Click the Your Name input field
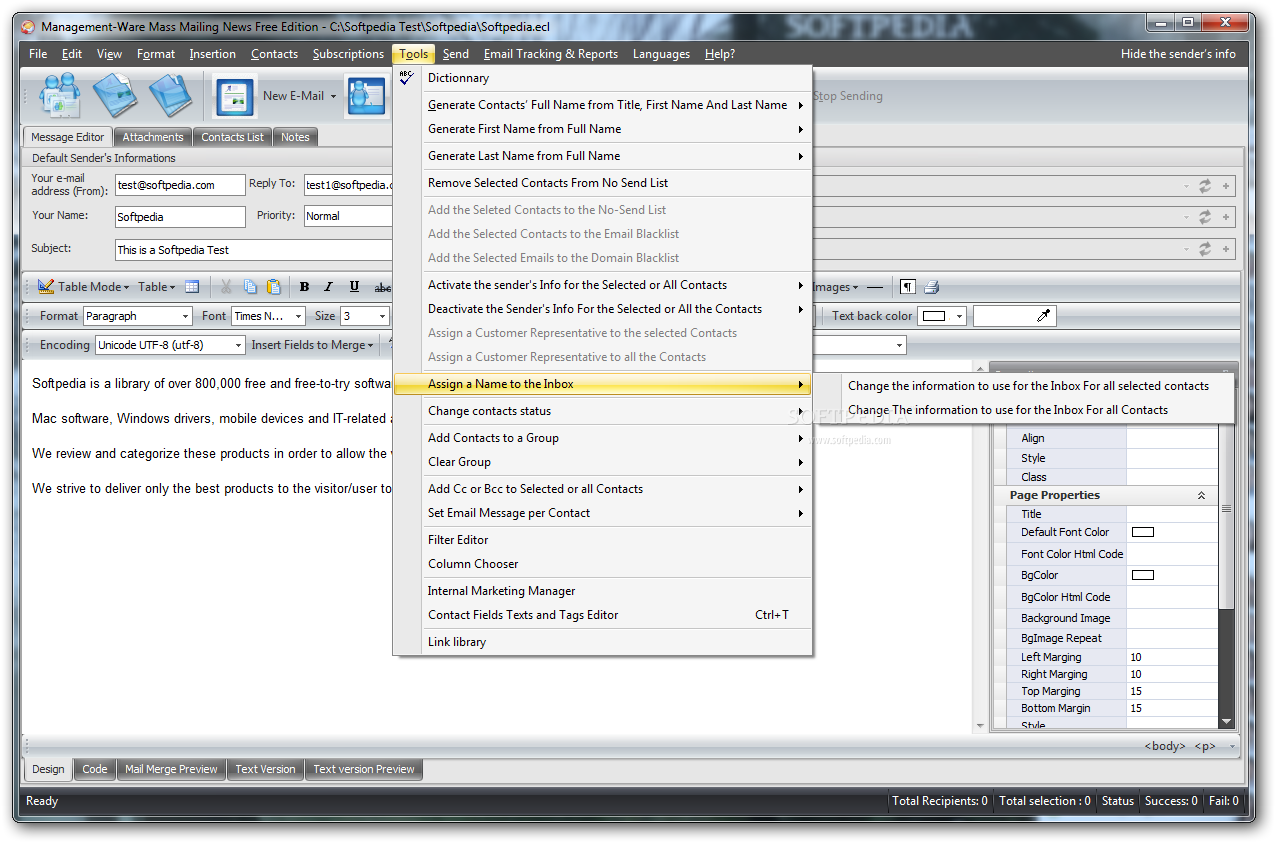Viewport: 1276px width, 843px height. pyautogui.click(x=180, y=217)
